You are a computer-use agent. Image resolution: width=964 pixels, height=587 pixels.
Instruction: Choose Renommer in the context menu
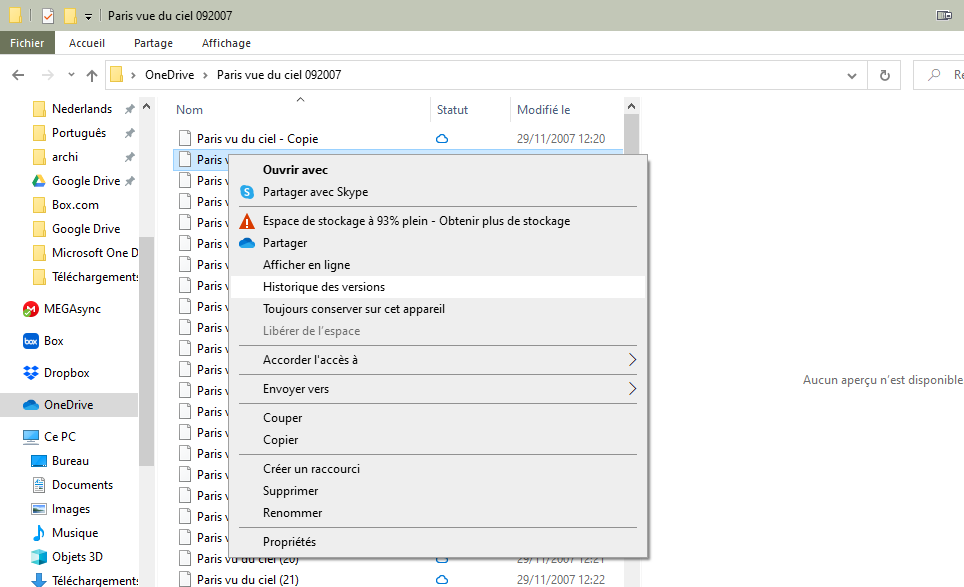click(x=438, y=513)
